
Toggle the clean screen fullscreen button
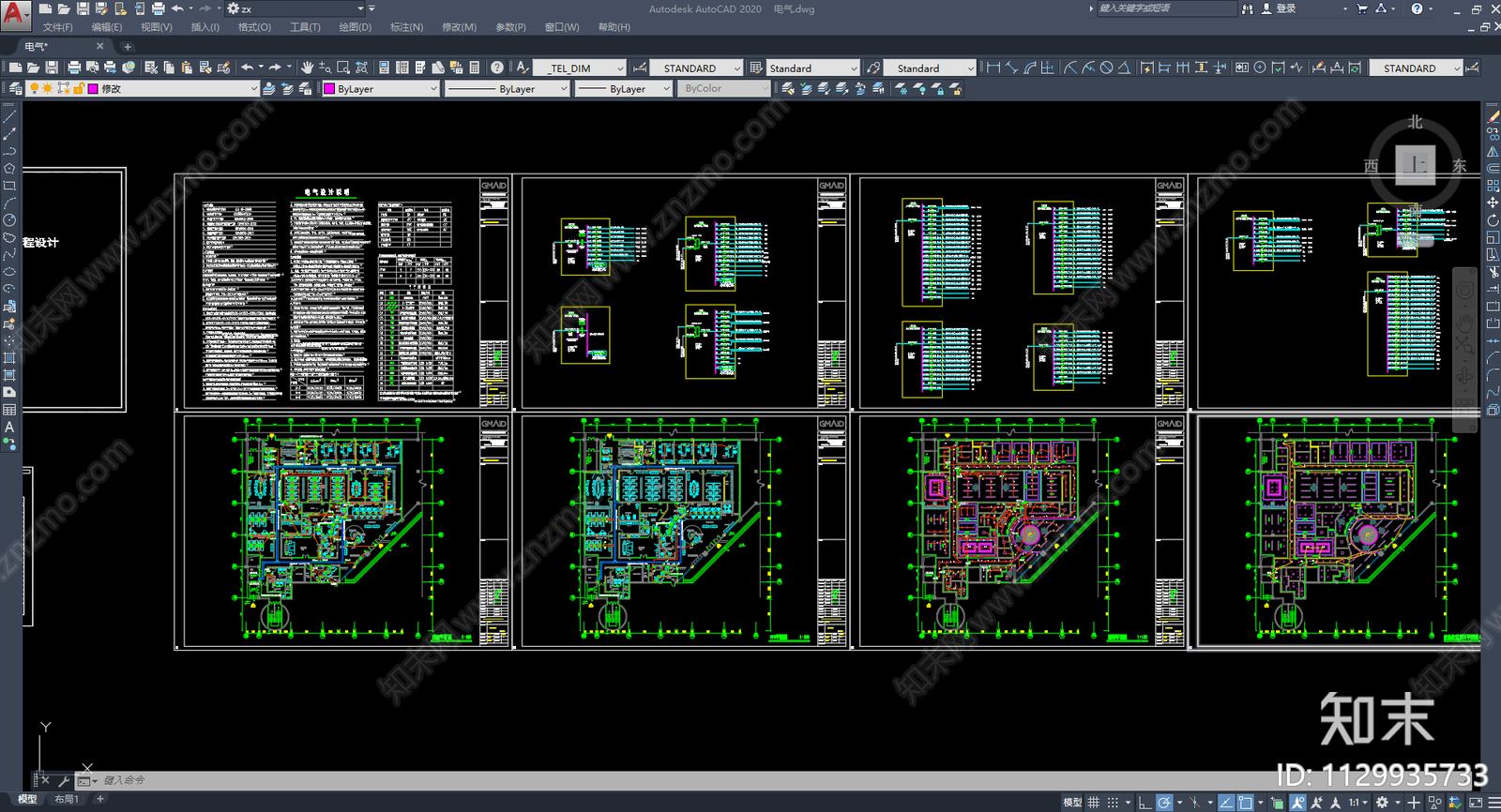click(1476, 803)
